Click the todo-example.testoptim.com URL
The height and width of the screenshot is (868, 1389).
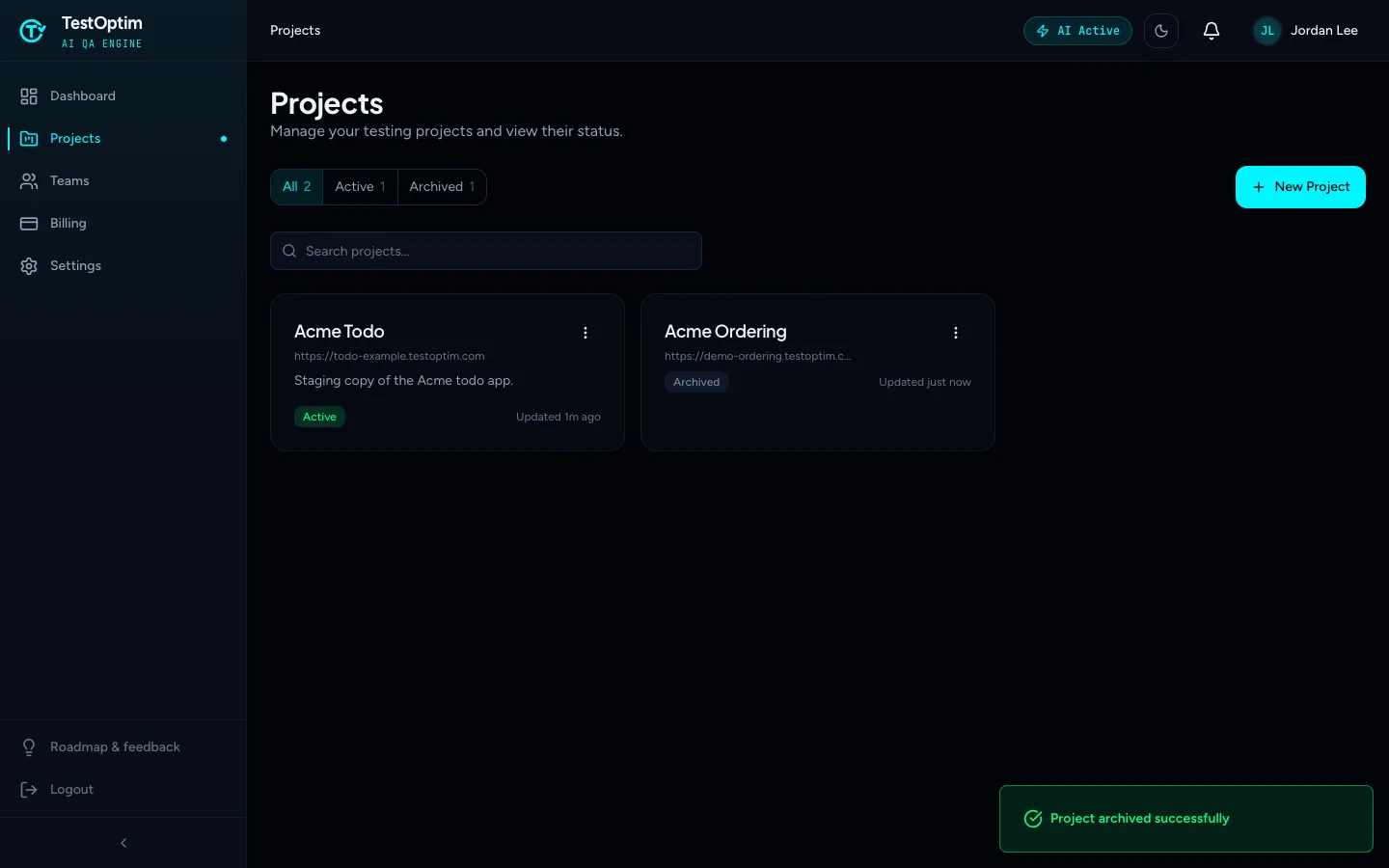390,356
